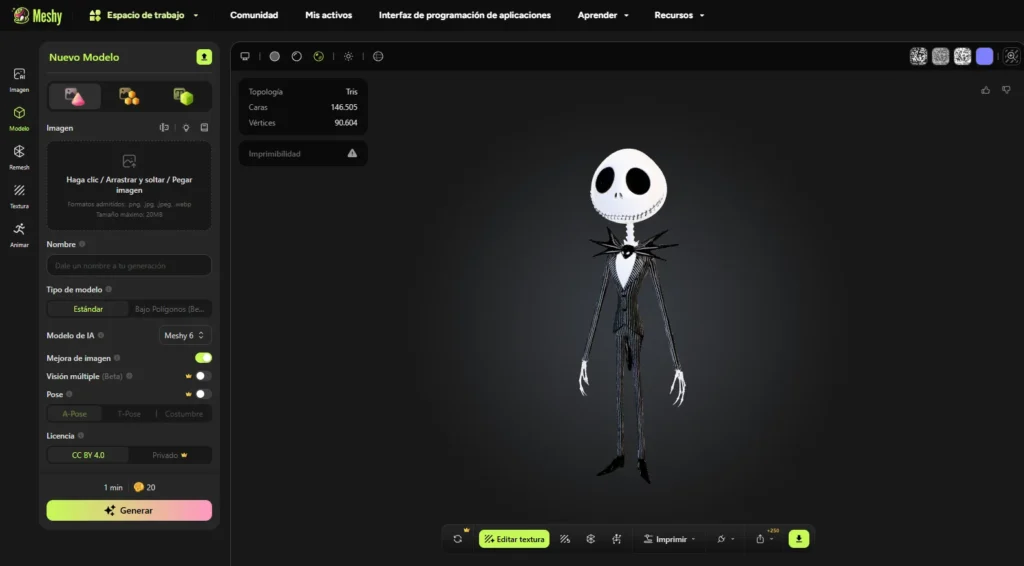Open the Remesh tool in sidebar
Viewport: 1024px width, 566px height.
(19, 155)
